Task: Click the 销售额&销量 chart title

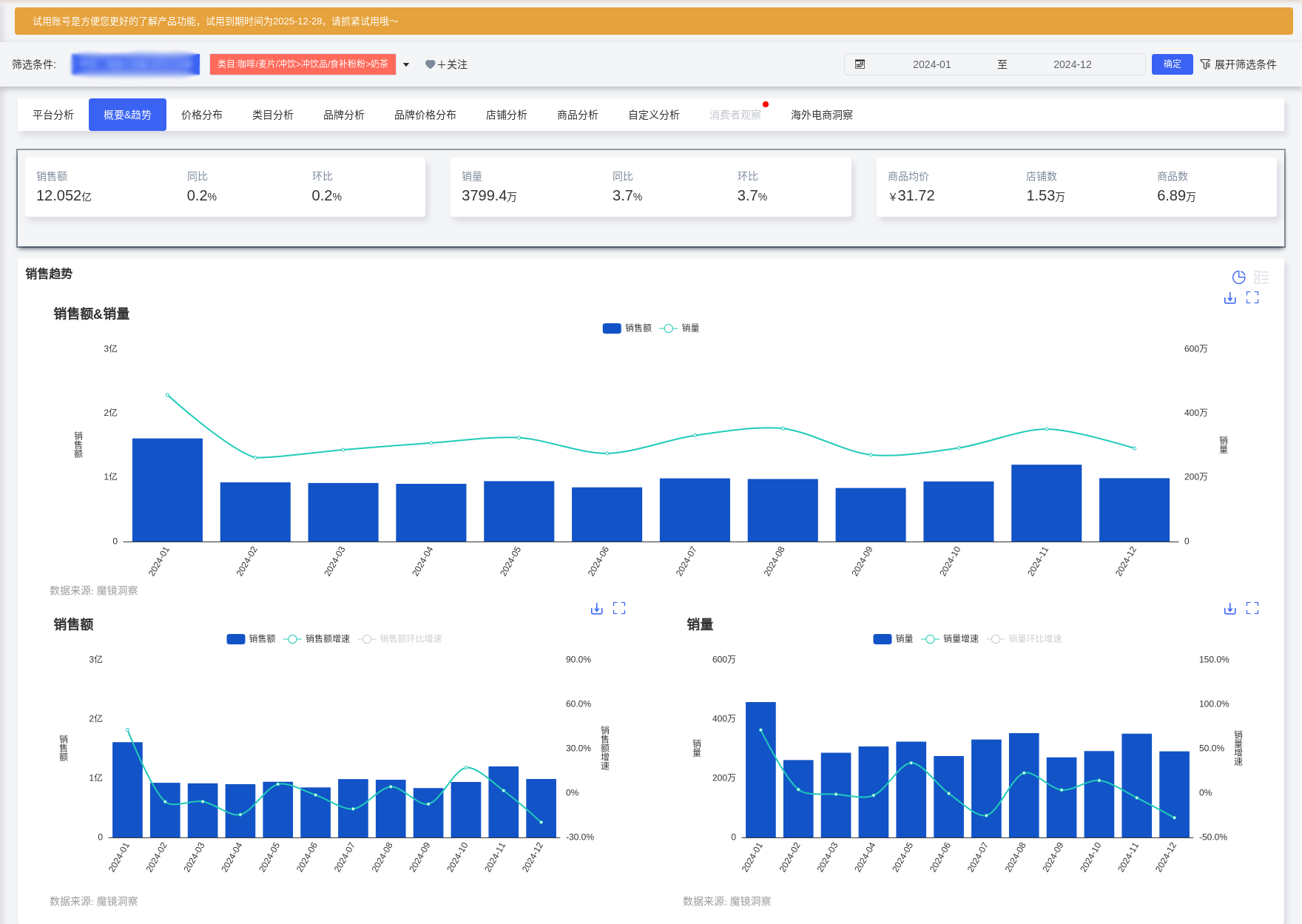Action: tap(92, 314)
